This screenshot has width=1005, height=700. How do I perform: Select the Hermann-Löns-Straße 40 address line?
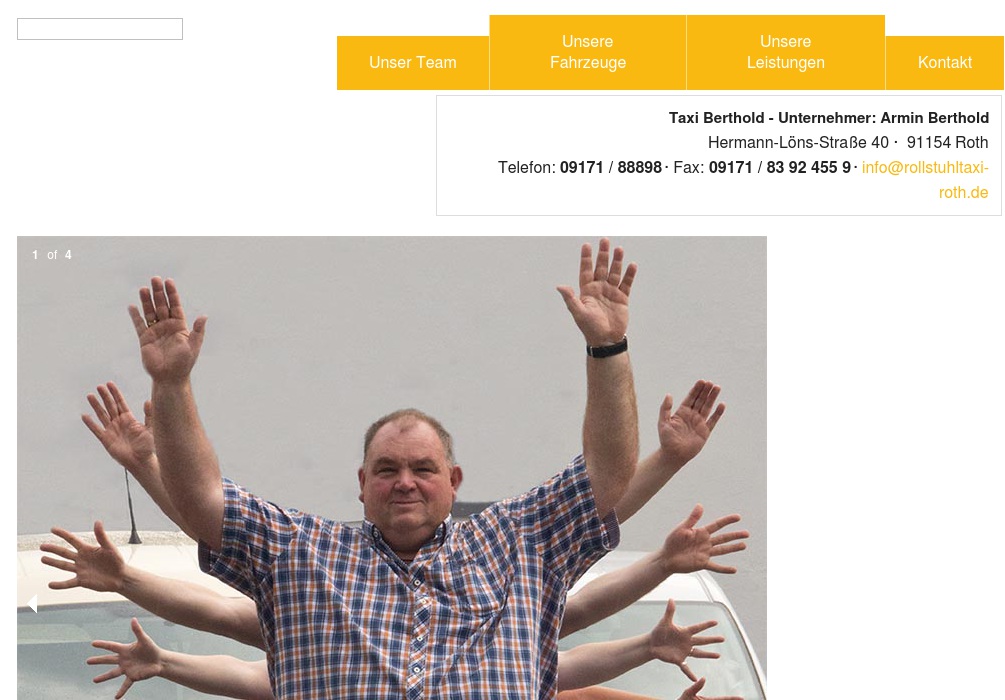[798, 142]
